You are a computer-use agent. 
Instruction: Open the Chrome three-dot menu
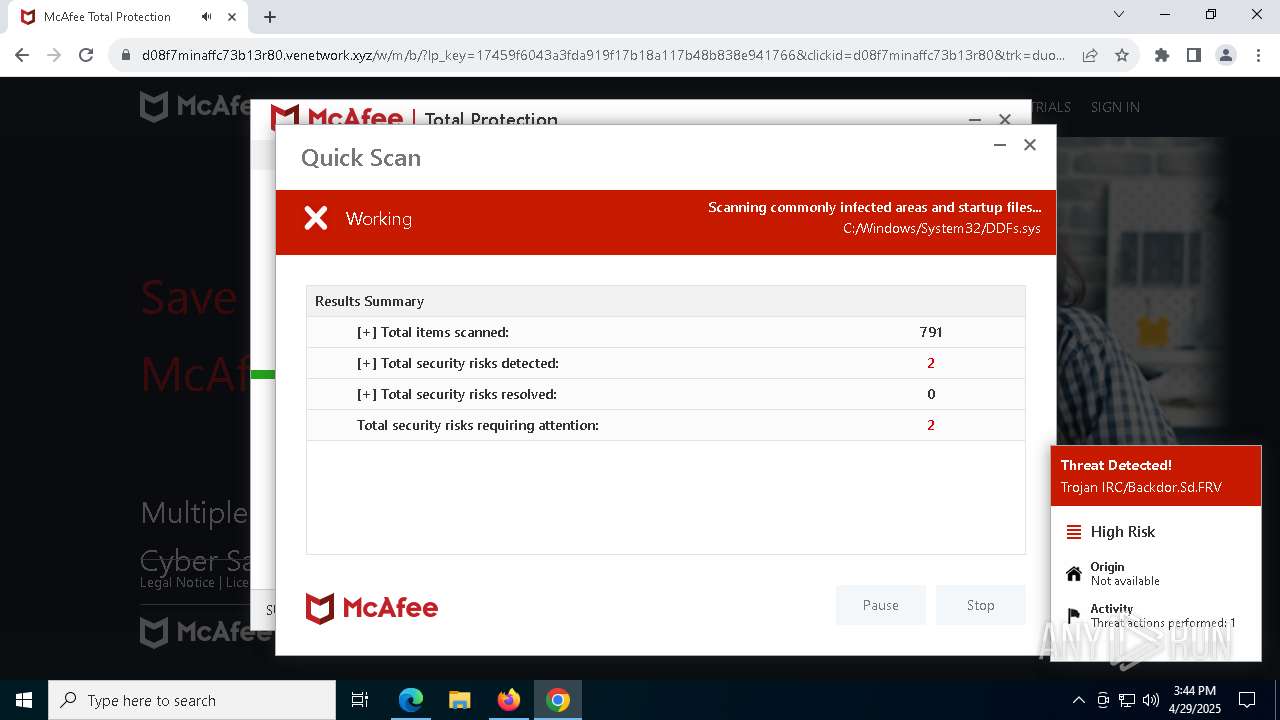coord(1257,55)
